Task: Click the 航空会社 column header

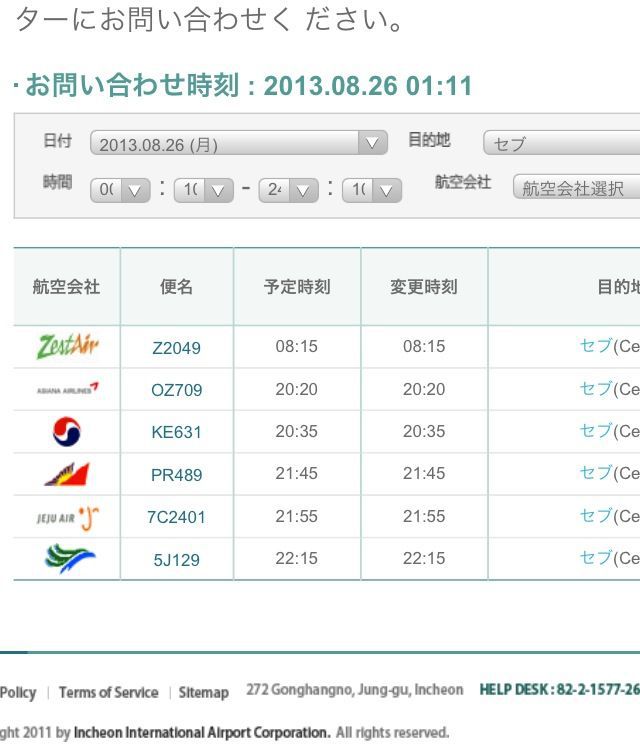Action: (67, 286)
